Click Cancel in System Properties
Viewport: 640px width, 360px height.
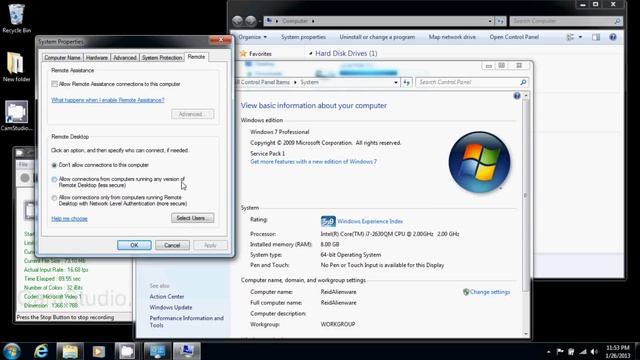(x=172, y=245)
